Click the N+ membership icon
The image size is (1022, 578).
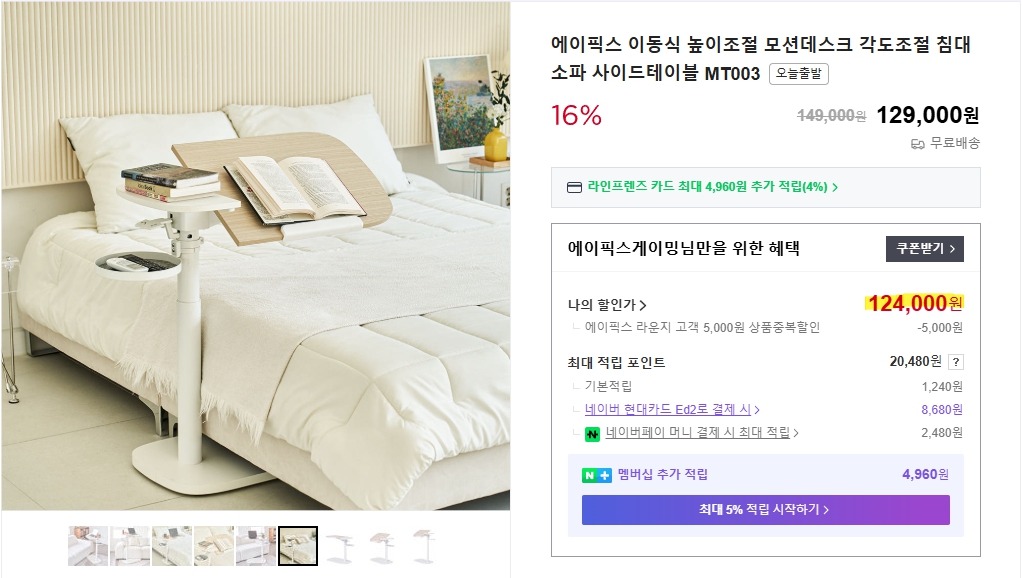coord(596,475)
